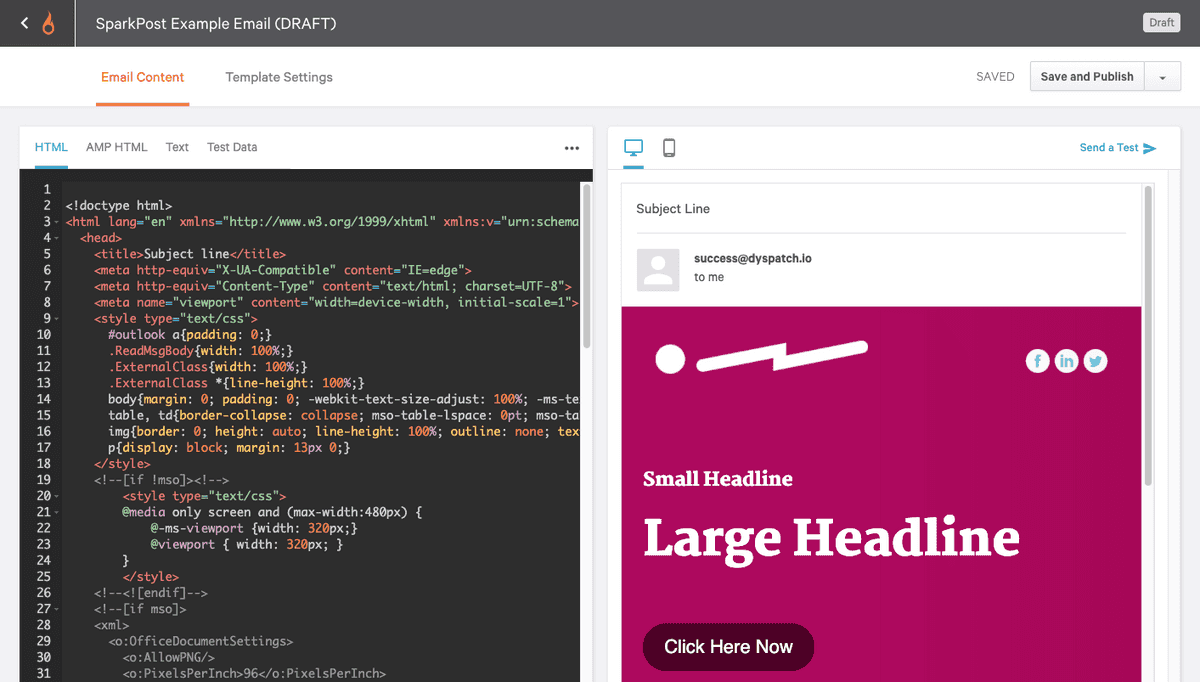1200x682 pixels.
Task: Click the Large Headline text in preview
Action: pos(831,538)
